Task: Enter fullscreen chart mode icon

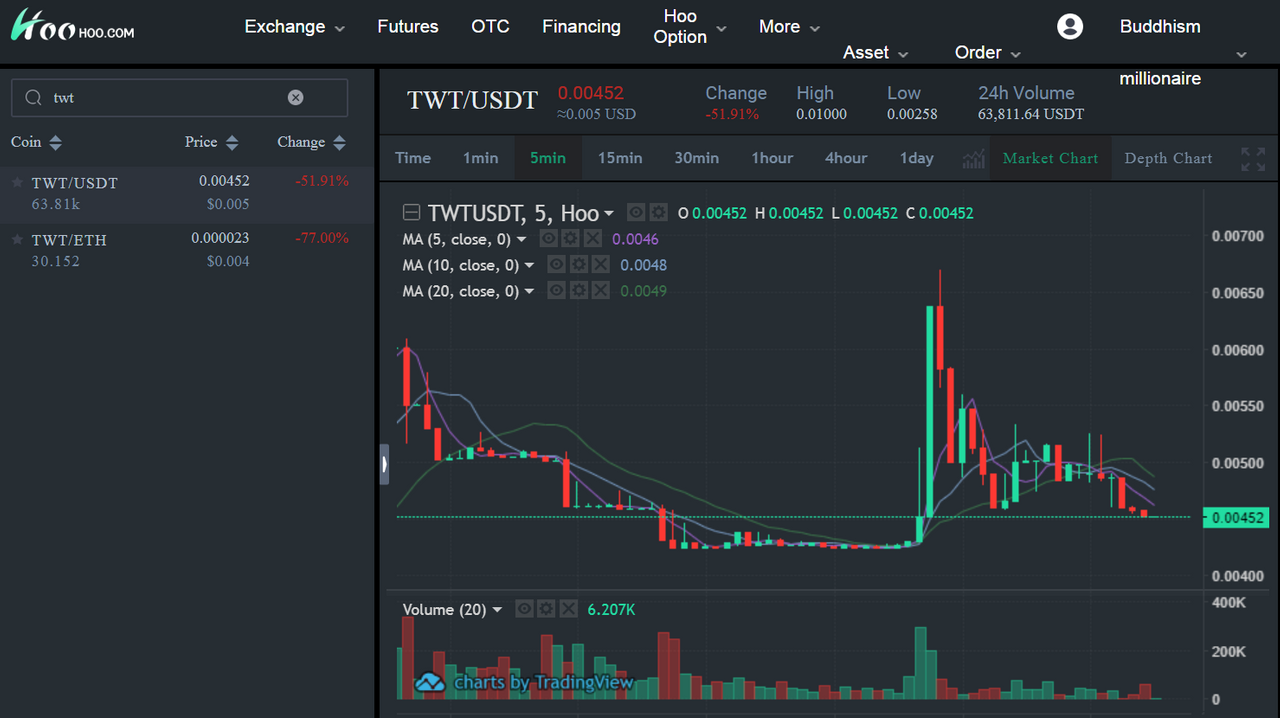Action: (1253, 158)
